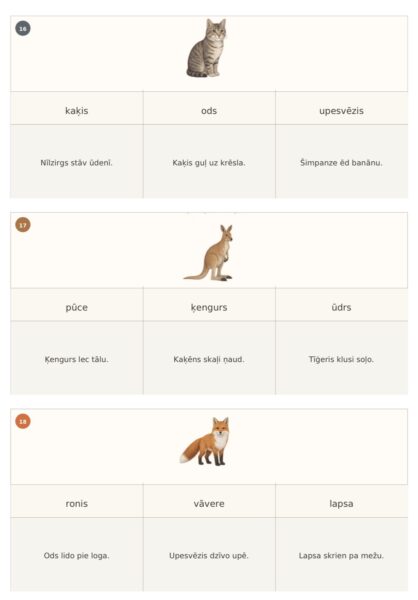
Task: Click the fox picture
Action: [205, 442]
